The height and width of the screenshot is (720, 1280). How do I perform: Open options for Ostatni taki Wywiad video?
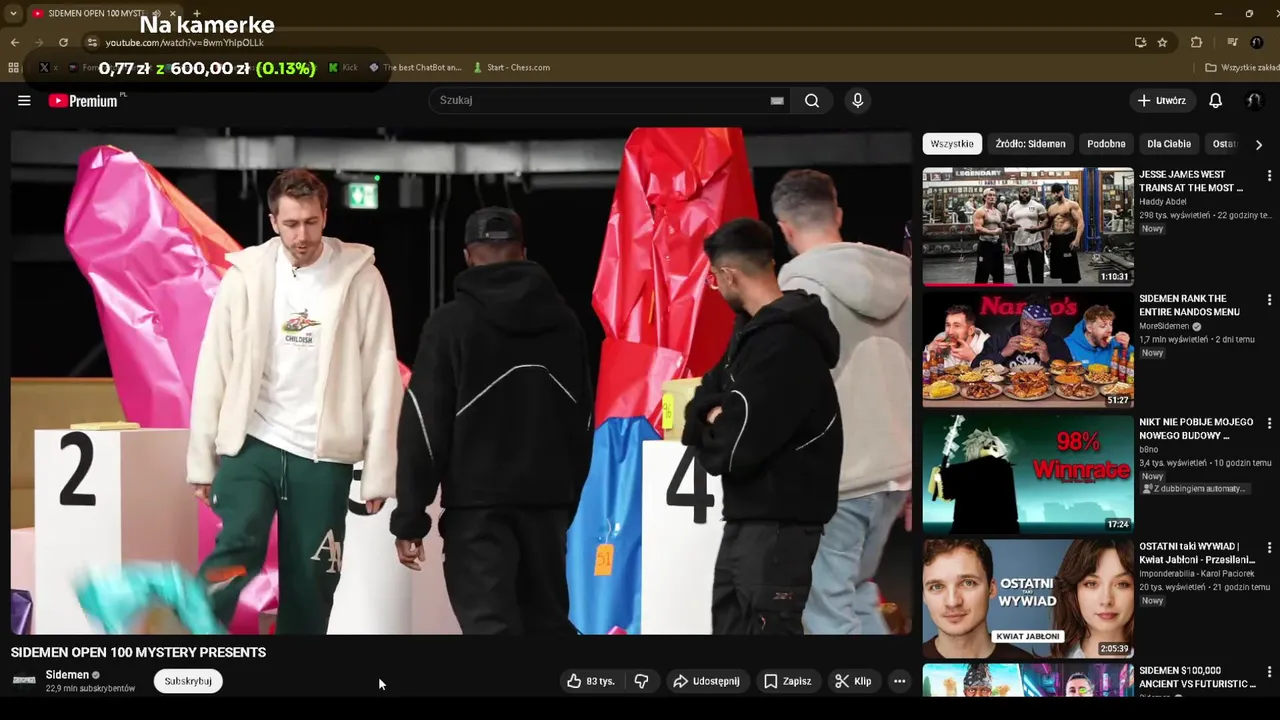1269,548
